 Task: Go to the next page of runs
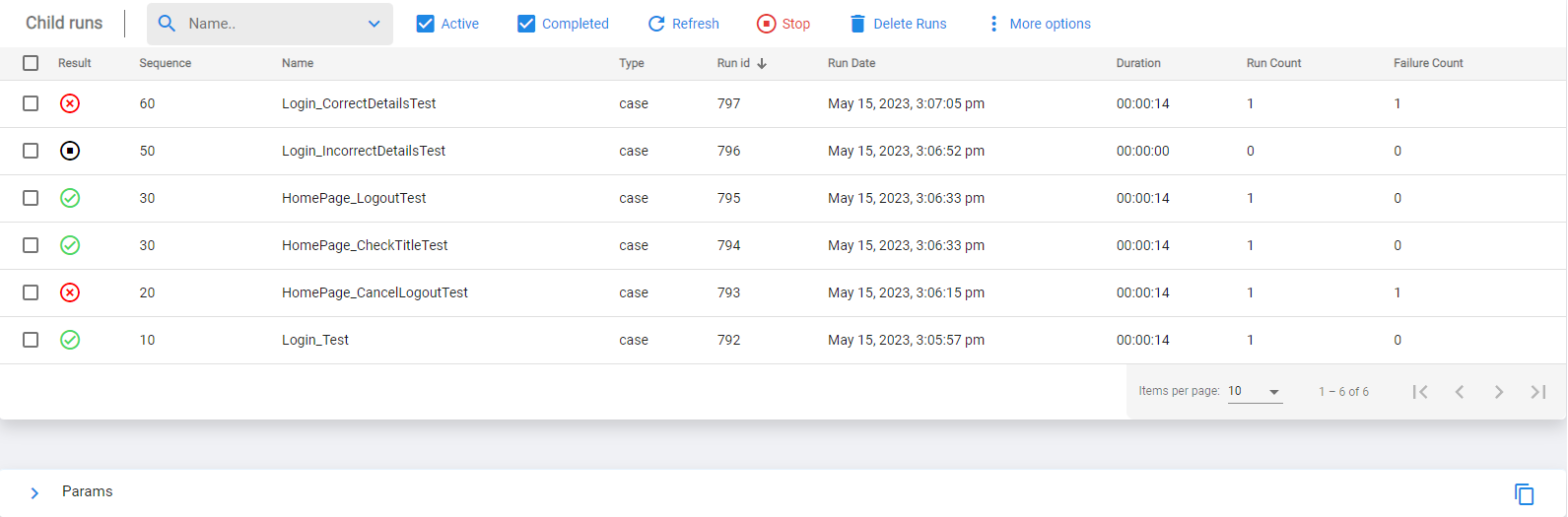1499,392
